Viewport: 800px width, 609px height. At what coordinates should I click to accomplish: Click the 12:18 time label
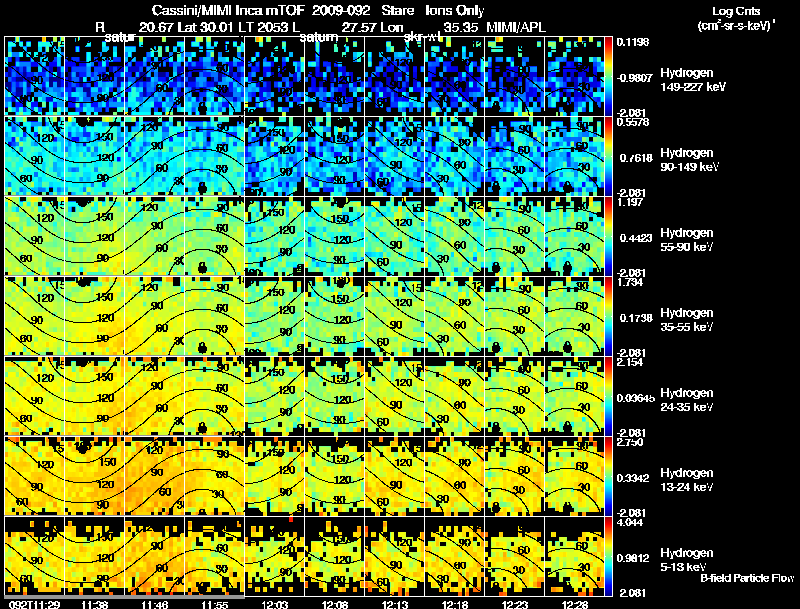[x=455, y=604]
